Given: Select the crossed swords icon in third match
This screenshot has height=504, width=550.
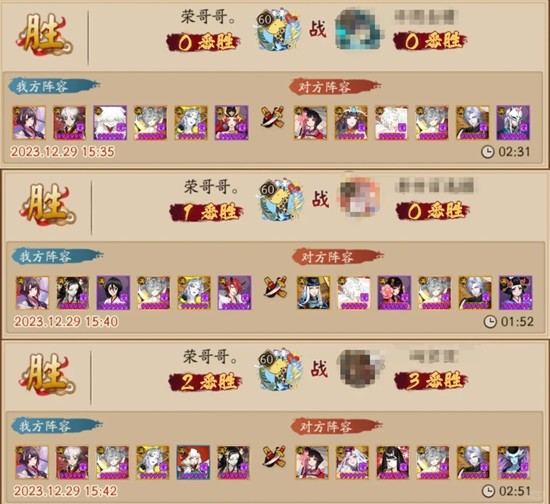Looking at the screenshot, I should pyautogui.click(x=274, y=456).
